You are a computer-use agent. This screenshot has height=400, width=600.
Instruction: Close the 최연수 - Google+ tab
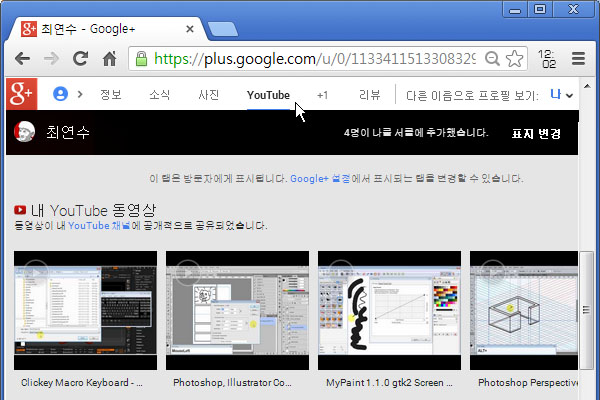pyautogui.click(x=189, y=29)
